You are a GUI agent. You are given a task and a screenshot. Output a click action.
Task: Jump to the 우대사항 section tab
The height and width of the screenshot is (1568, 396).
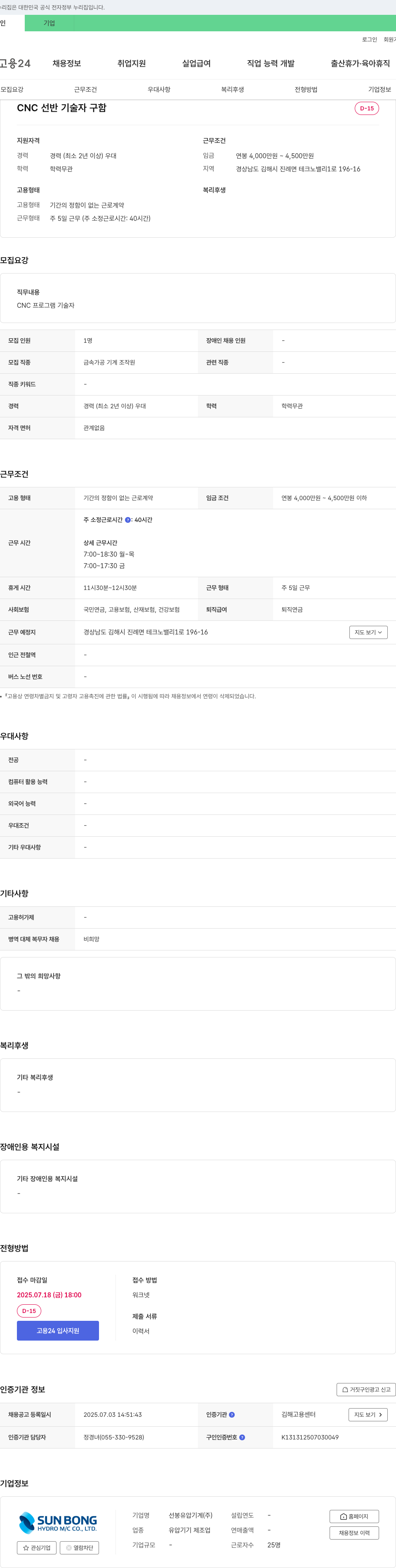159,89
